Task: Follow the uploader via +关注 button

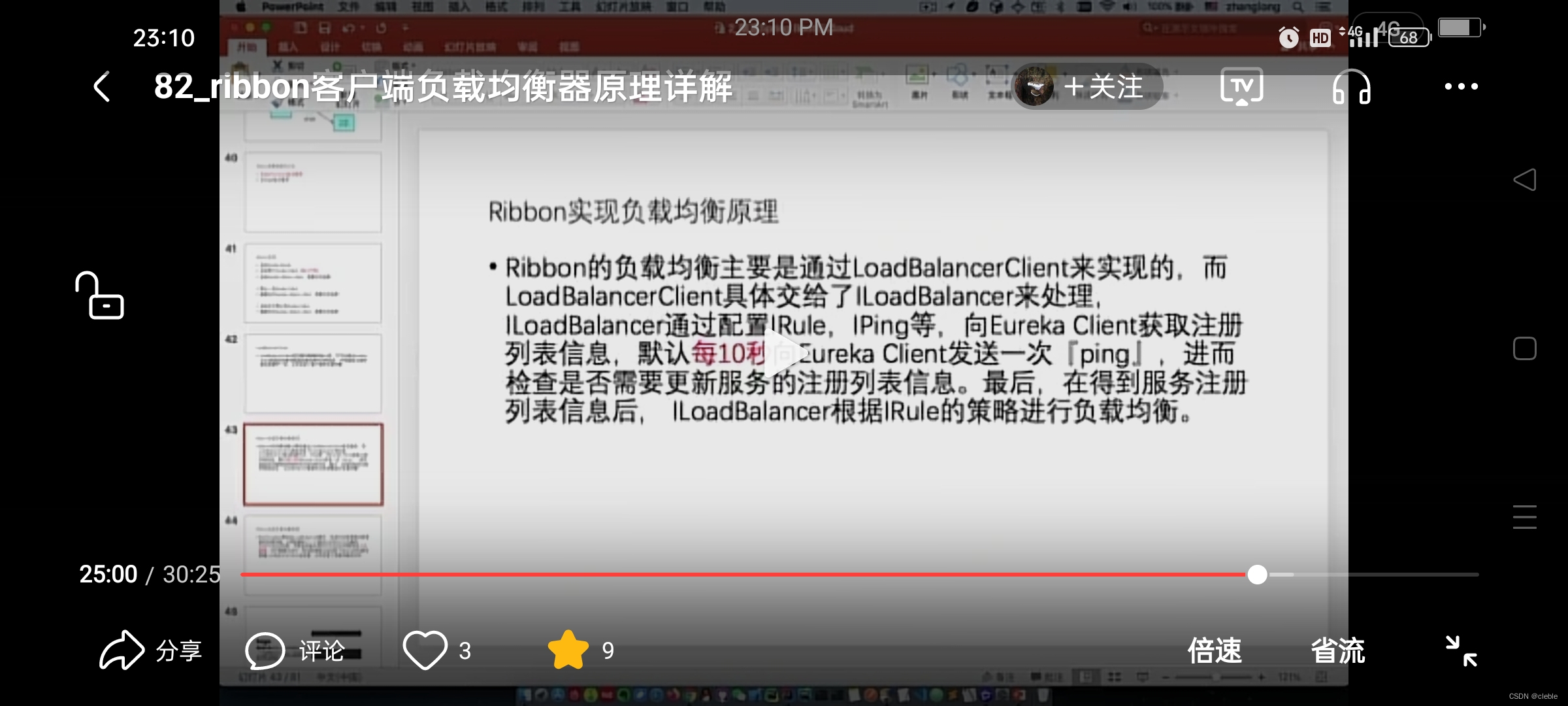Action: pyautogui.click(x=1103, y=87)
